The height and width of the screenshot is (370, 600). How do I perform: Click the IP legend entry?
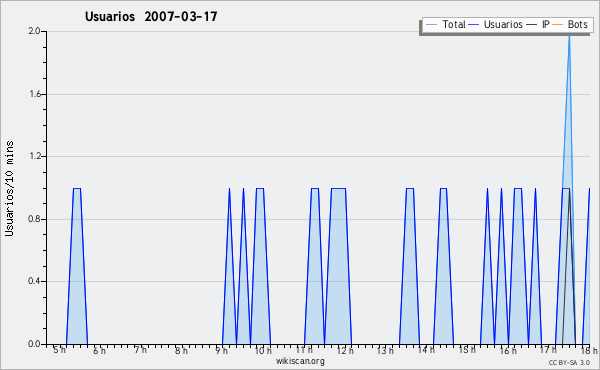[538, 24]
